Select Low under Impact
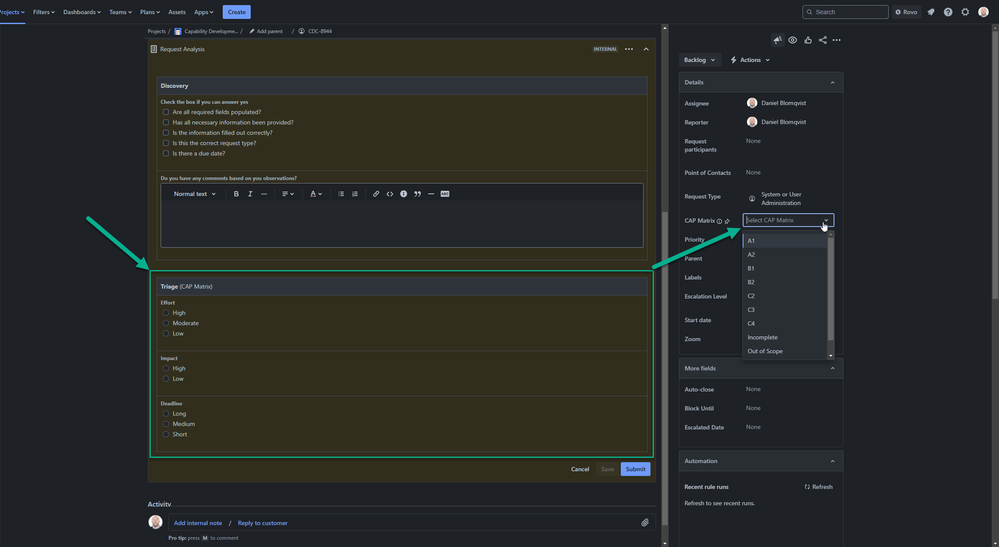 (x=166, y=379)
